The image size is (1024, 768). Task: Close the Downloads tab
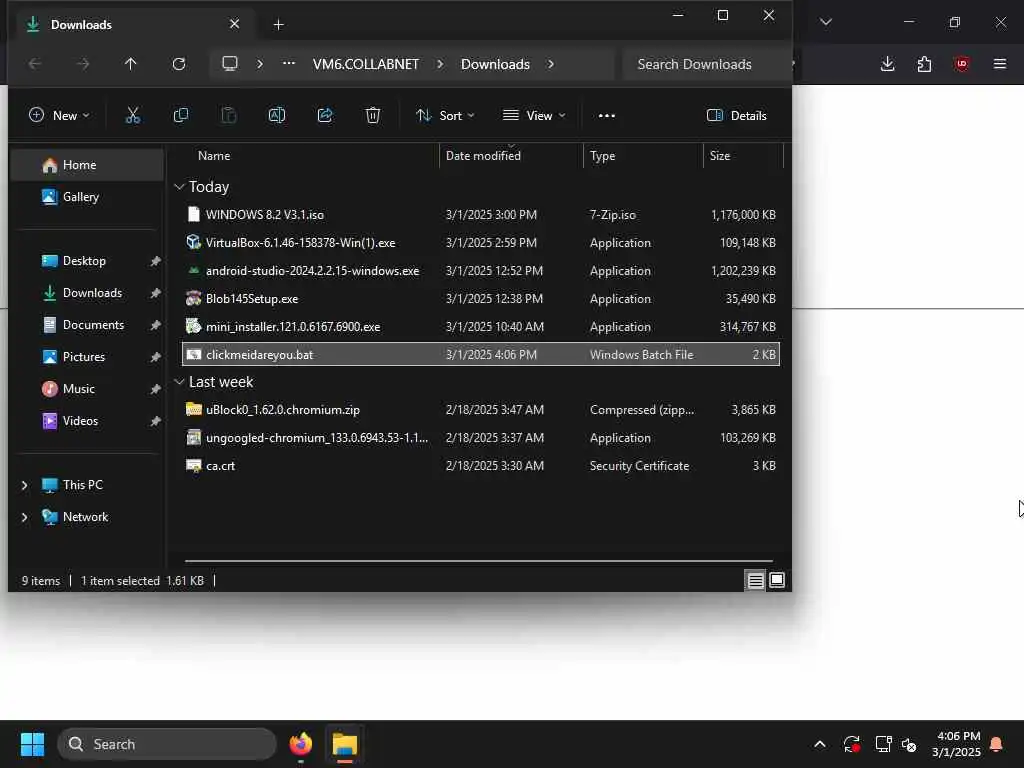coord(234,24)
